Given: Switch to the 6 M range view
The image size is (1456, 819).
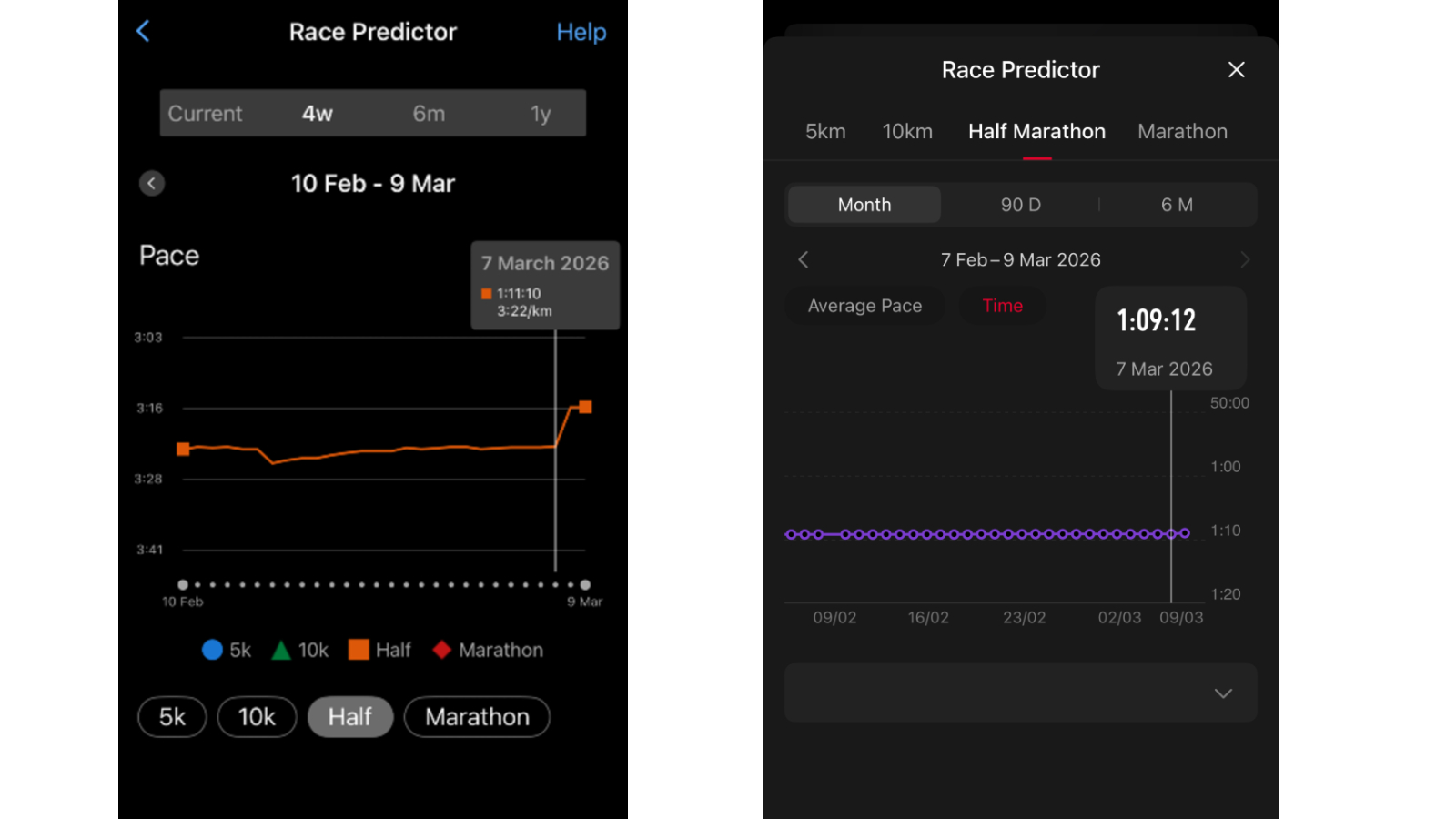Looking at the screenshot, I should click(x=1176, y=204).
